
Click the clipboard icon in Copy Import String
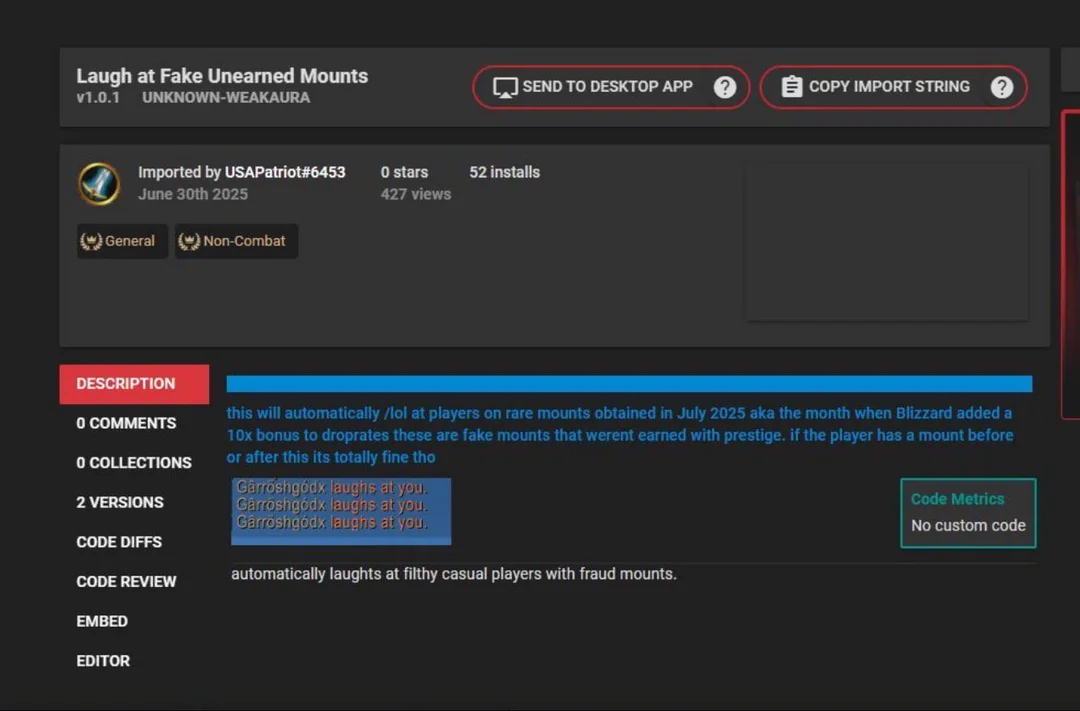[792, 87]
